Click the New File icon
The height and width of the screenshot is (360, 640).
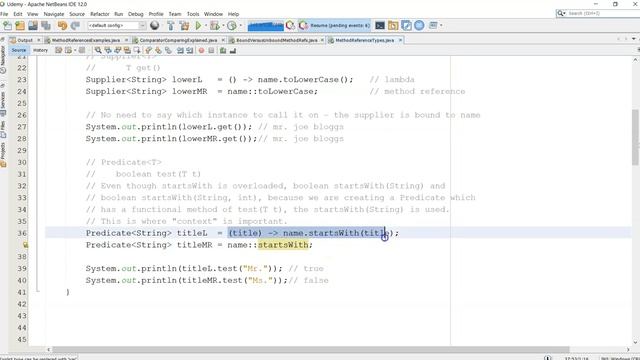pyautogui.click(x=7, y=26)
